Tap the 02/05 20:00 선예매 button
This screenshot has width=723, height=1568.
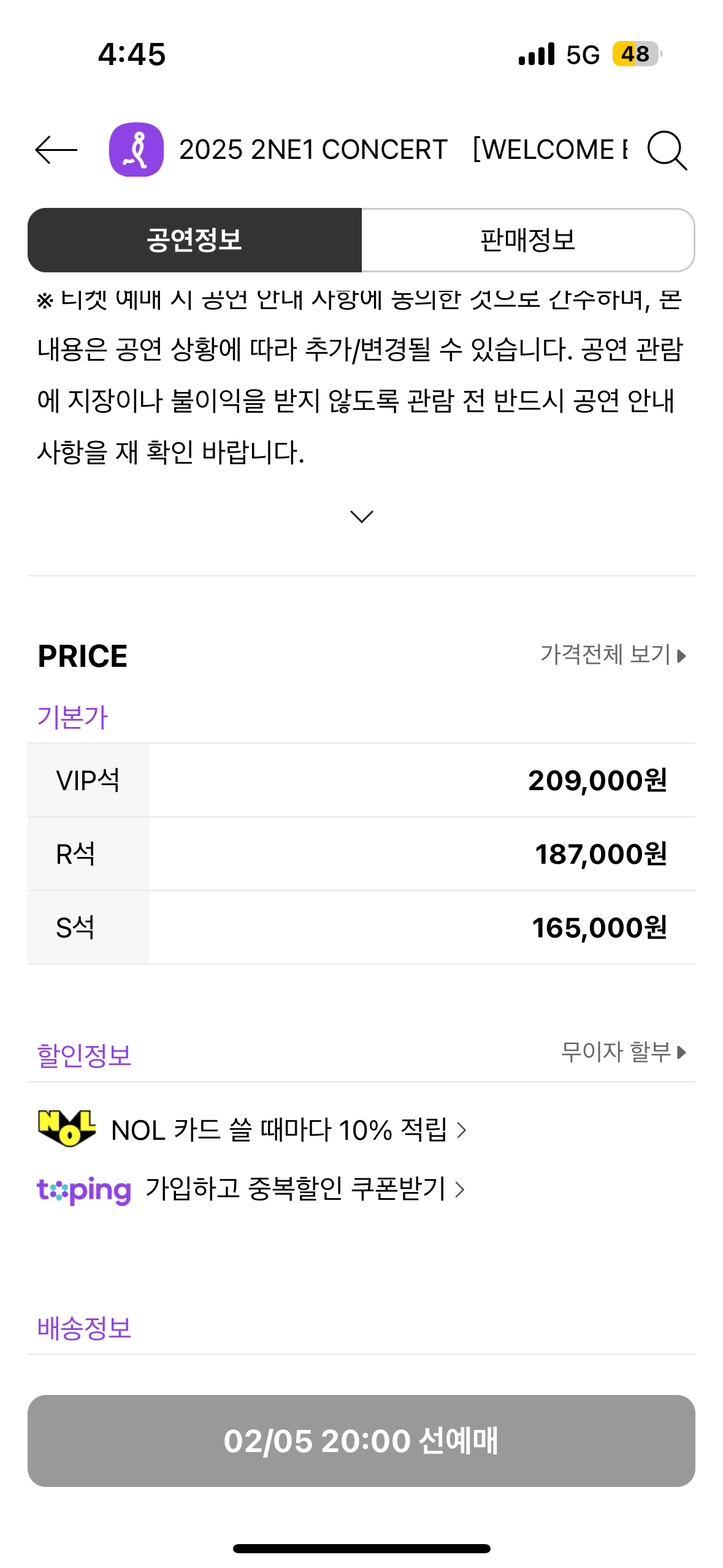361,1440
